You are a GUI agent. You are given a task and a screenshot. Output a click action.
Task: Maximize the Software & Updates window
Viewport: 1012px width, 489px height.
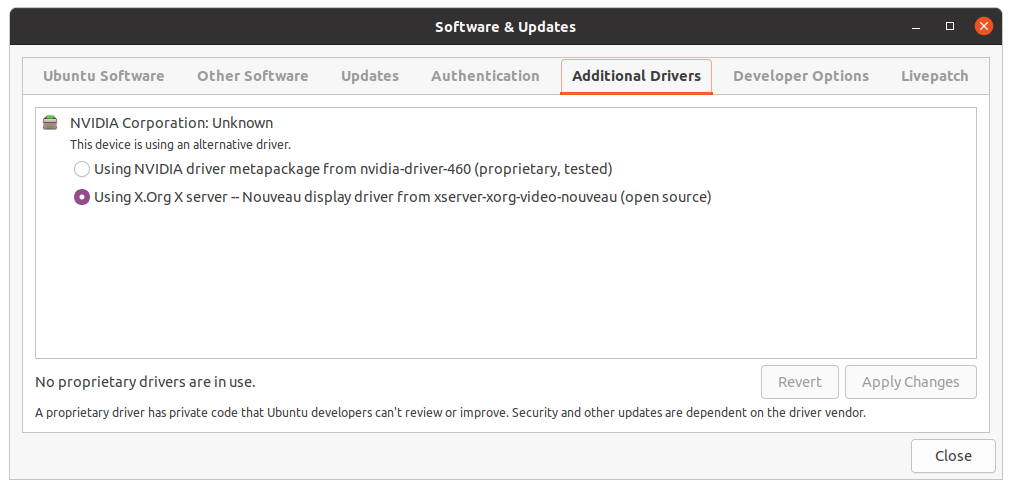[949, 26]
